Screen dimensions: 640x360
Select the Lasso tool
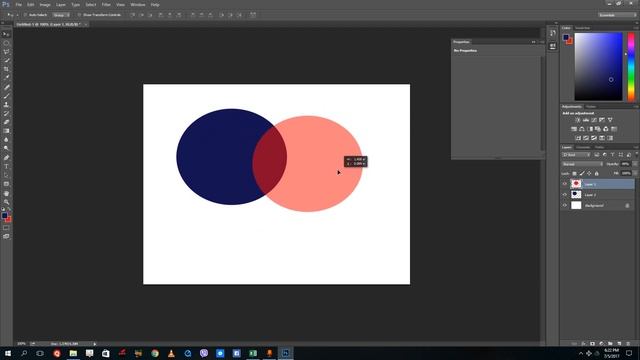click(6, 52)
